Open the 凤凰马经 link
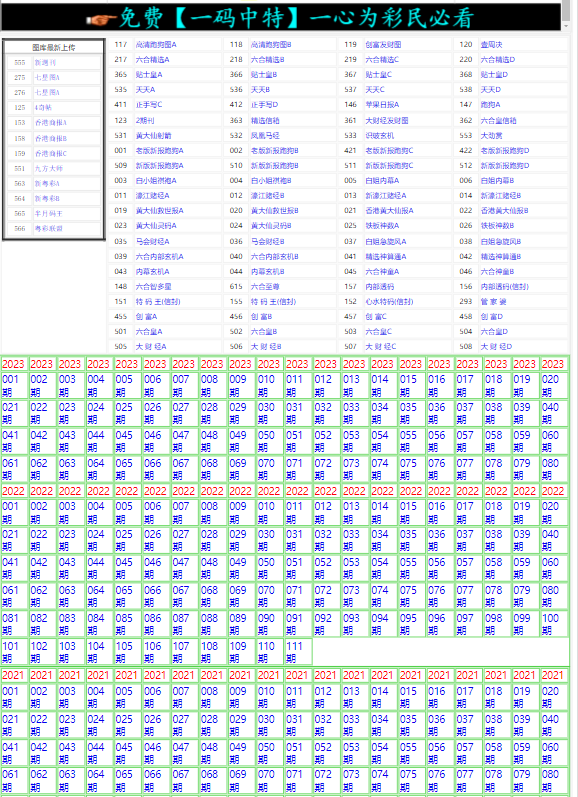This screenshot has width=578, height=797. (265, 136)
